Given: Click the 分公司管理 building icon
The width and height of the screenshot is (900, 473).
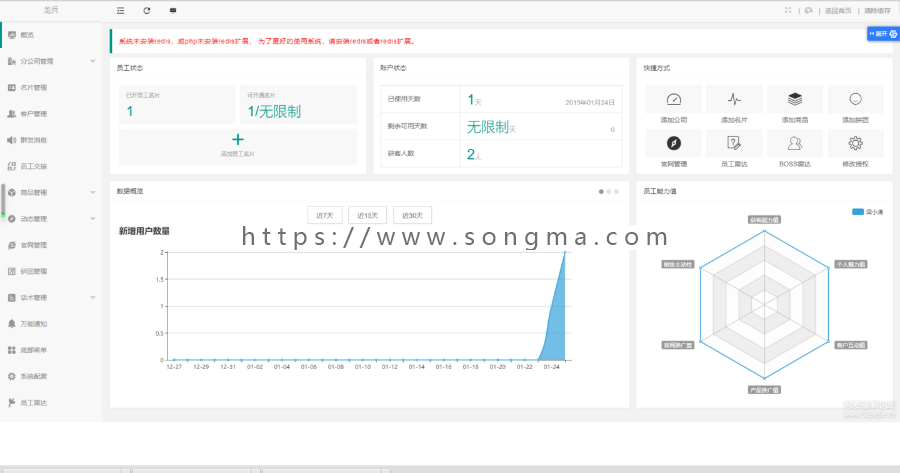Looking at the screenshot, I should pyautogui.click(x=11, y=61).
